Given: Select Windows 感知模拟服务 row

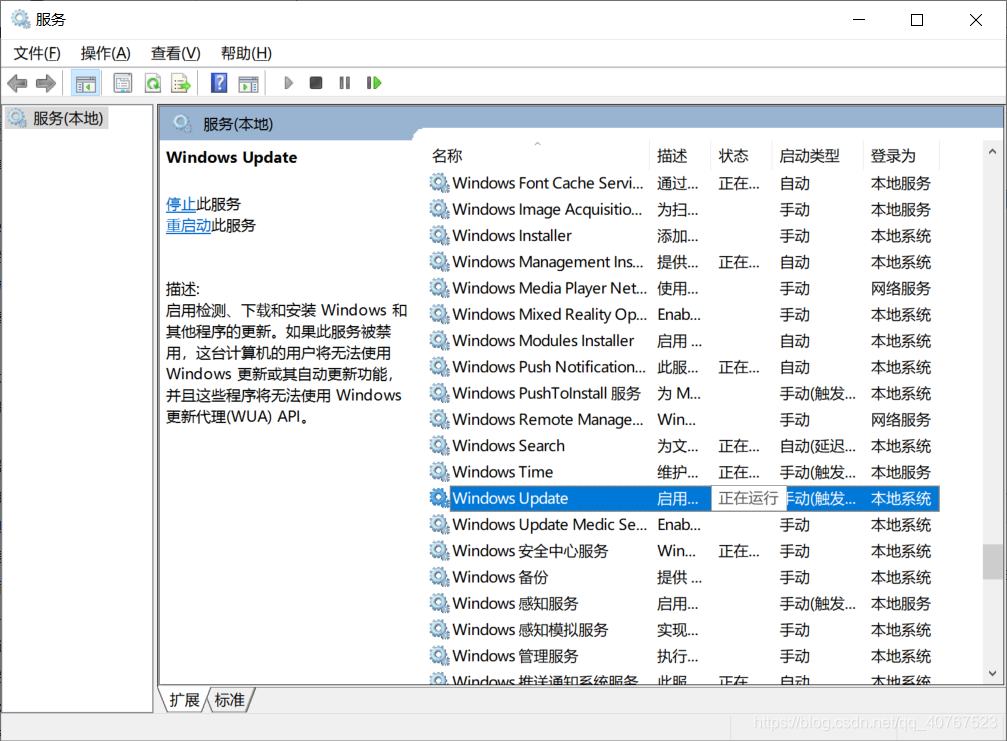Looking at the screenshot, I should 683,630.
